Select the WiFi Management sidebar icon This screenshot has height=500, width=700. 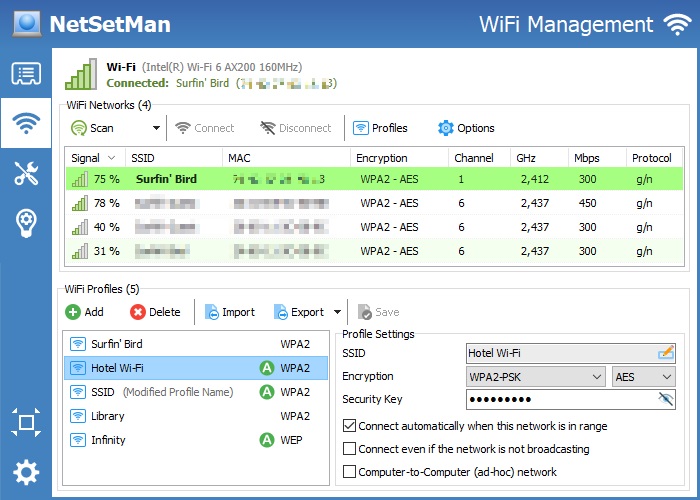click(x=26, y=123)
